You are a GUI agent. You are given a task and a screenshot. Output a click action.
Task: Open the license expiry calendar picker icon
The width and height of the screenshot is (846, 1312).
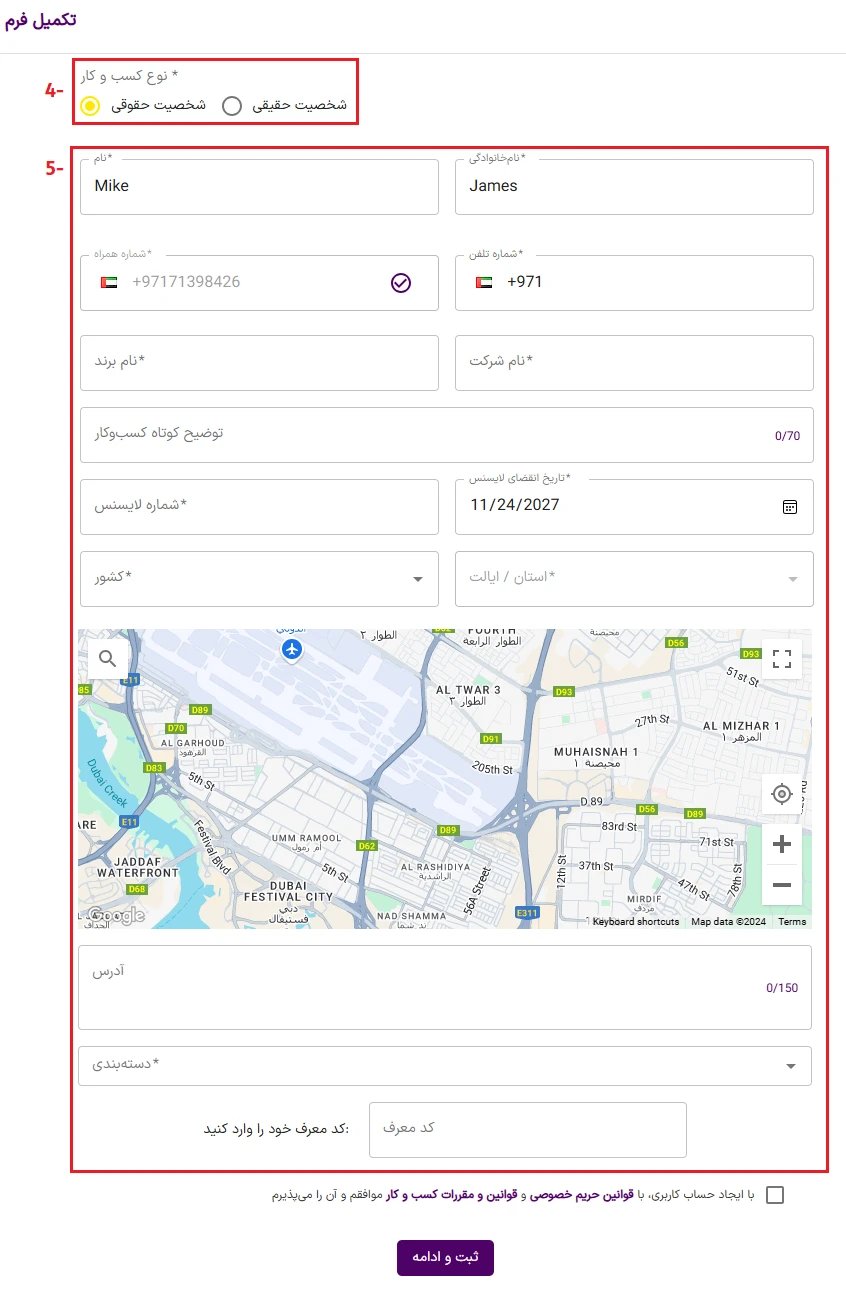790,507
